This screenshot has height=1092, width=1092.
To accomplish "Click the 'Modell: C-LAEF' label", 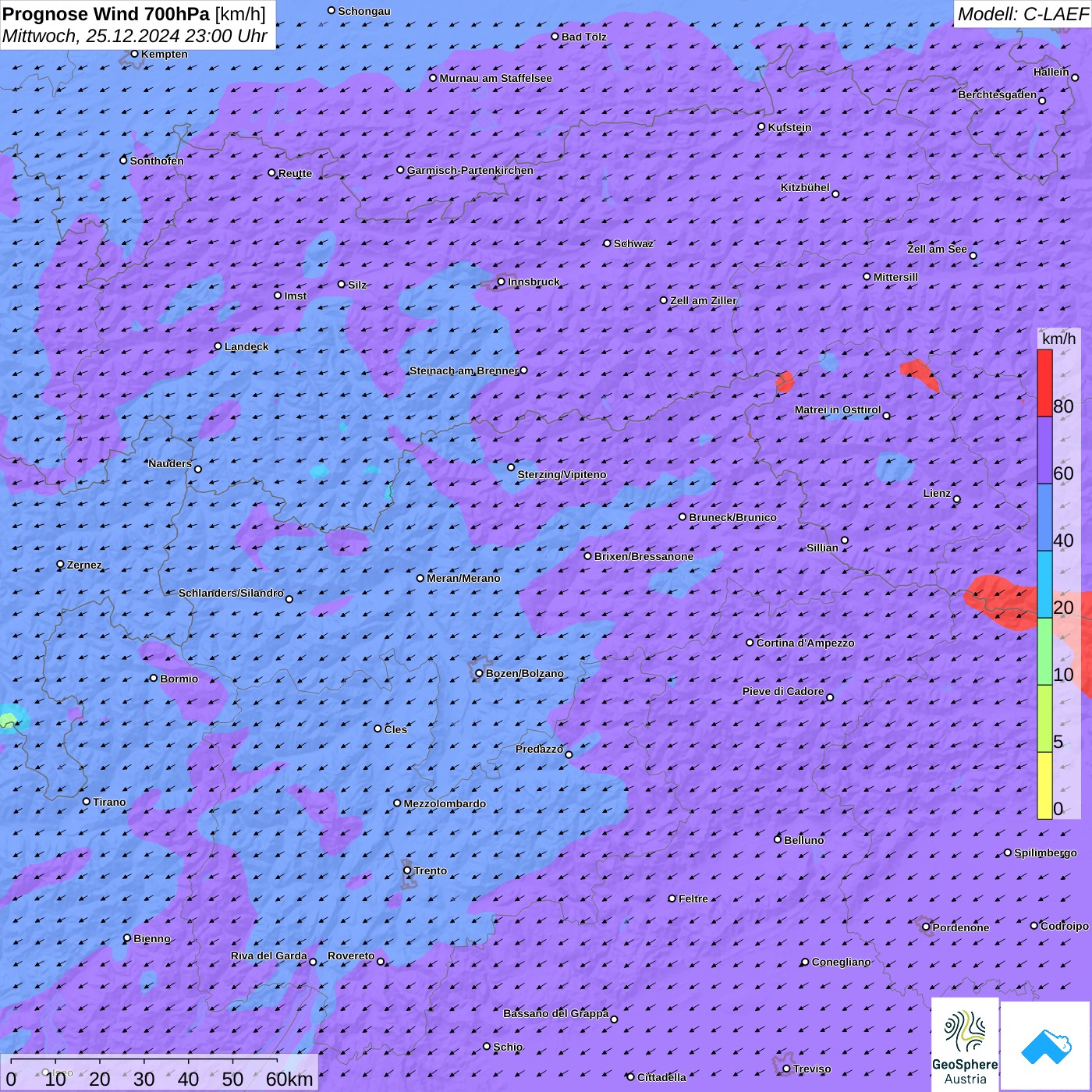I will tap(1023, 14).
